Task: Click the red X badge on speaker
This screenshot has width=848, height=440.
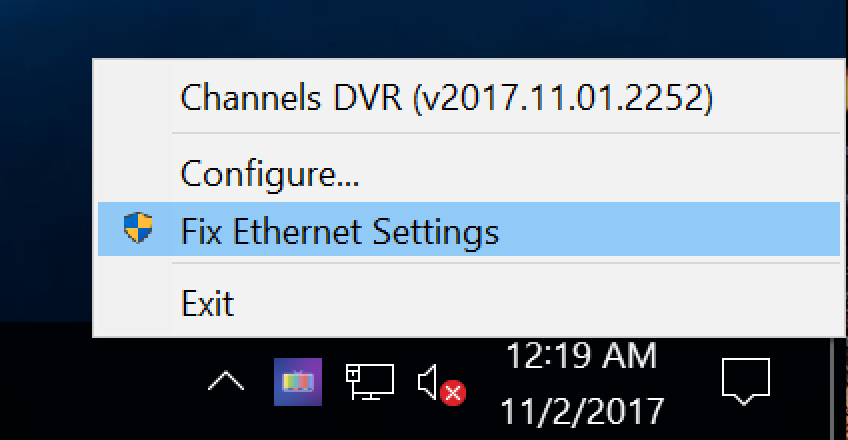Action: (453, 393)
